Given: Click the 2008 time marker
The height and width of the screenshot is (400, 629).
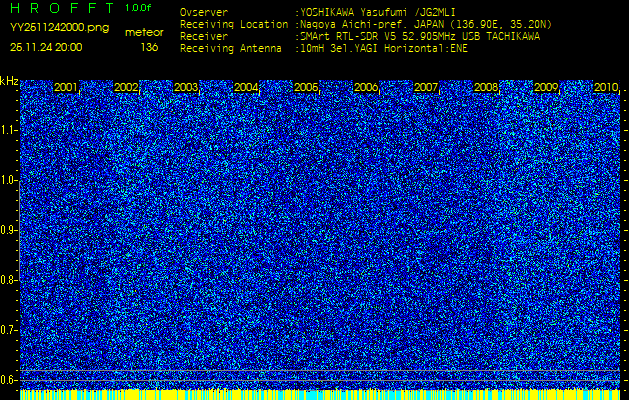Looking at the screenshot, I should pyautogui.click(x=486, y=87).
